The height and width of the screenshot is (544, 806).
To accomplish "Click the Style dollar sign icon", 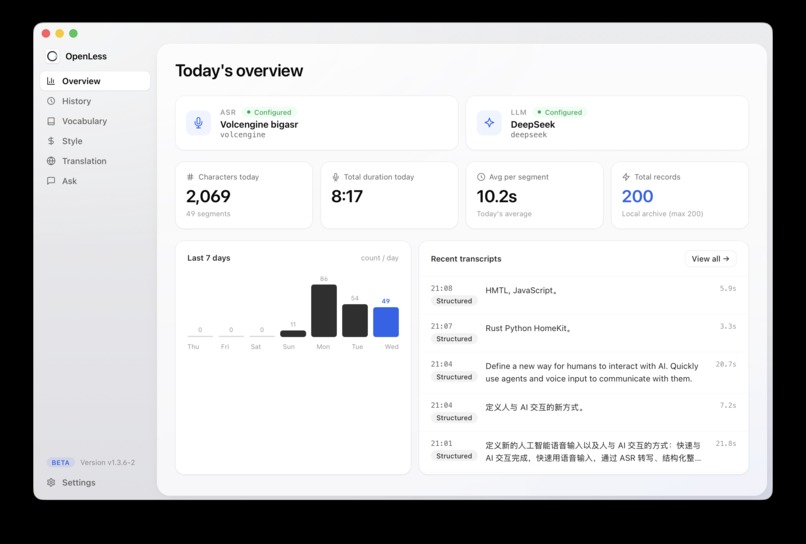I will tap(51, 141).
